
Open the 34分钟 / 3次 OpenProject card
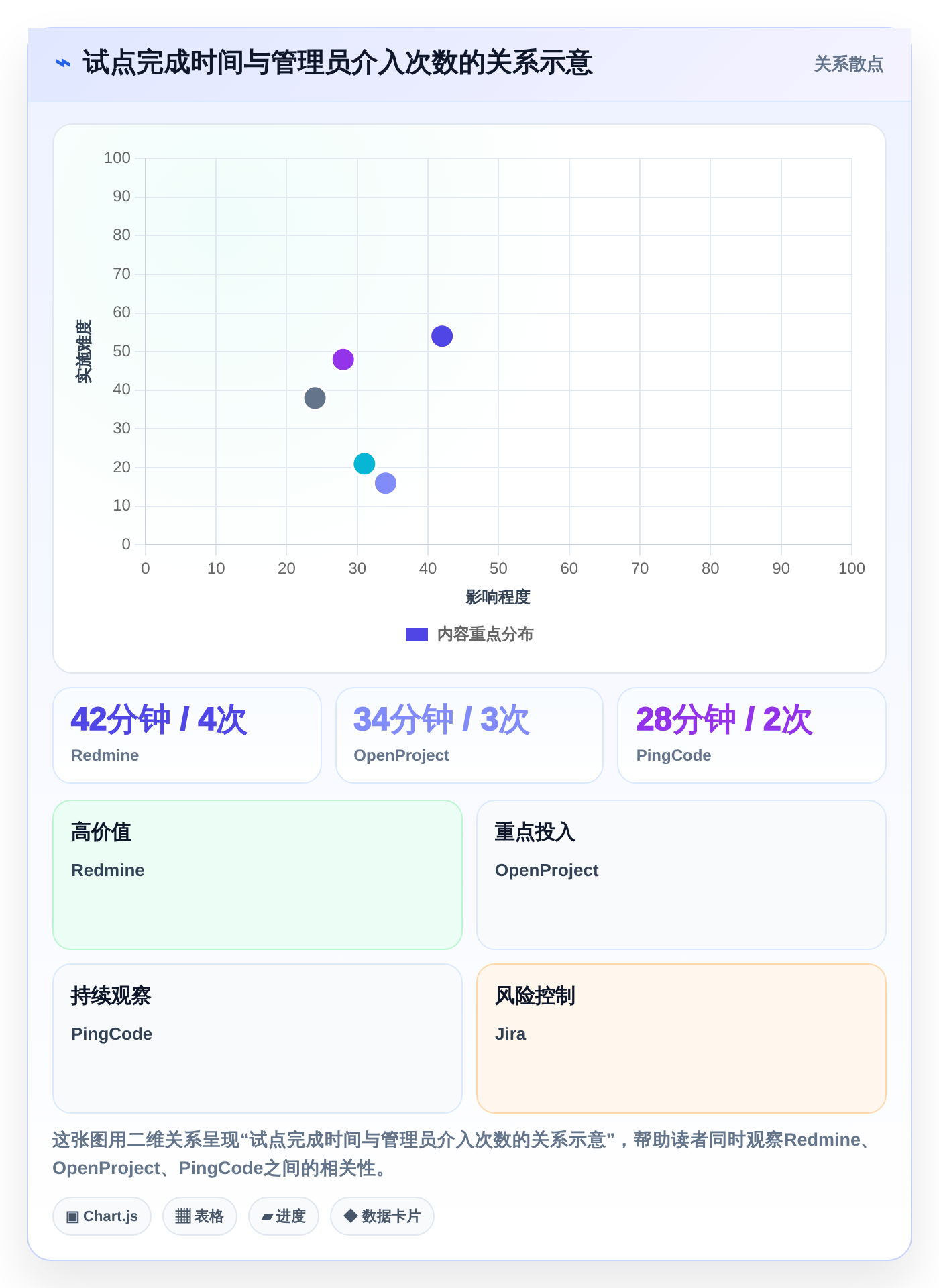pos(469,735)
